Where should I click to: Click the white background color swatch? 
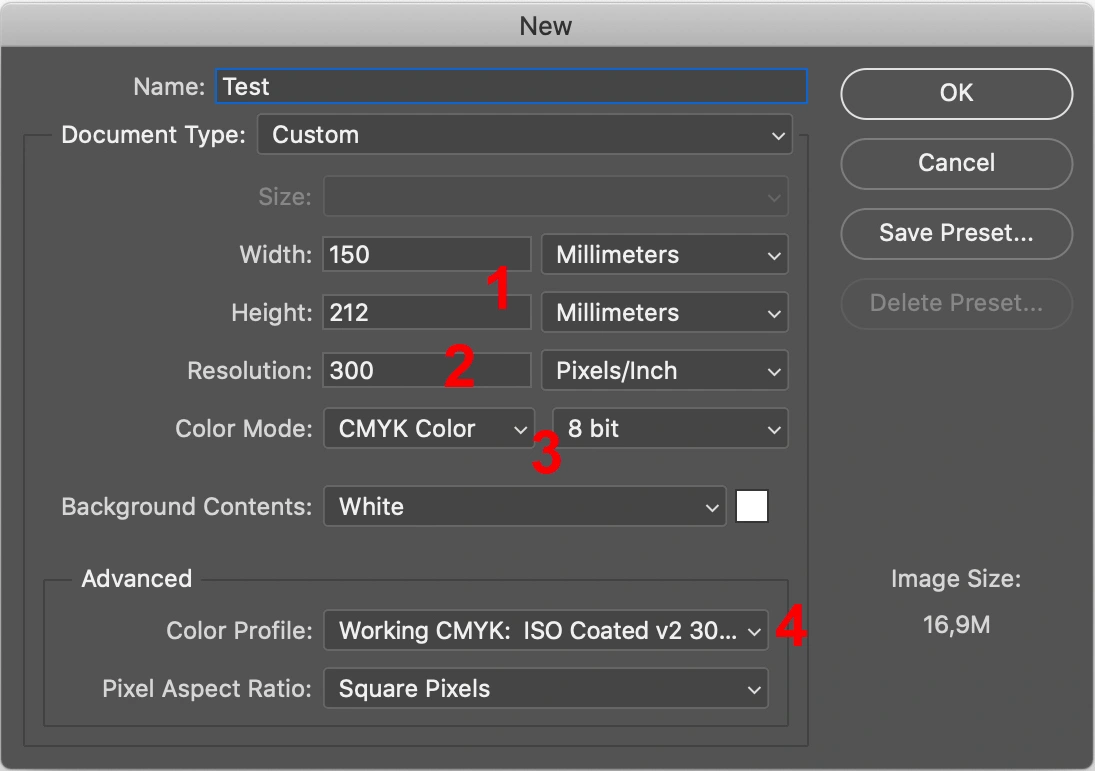tap(752, 506)
